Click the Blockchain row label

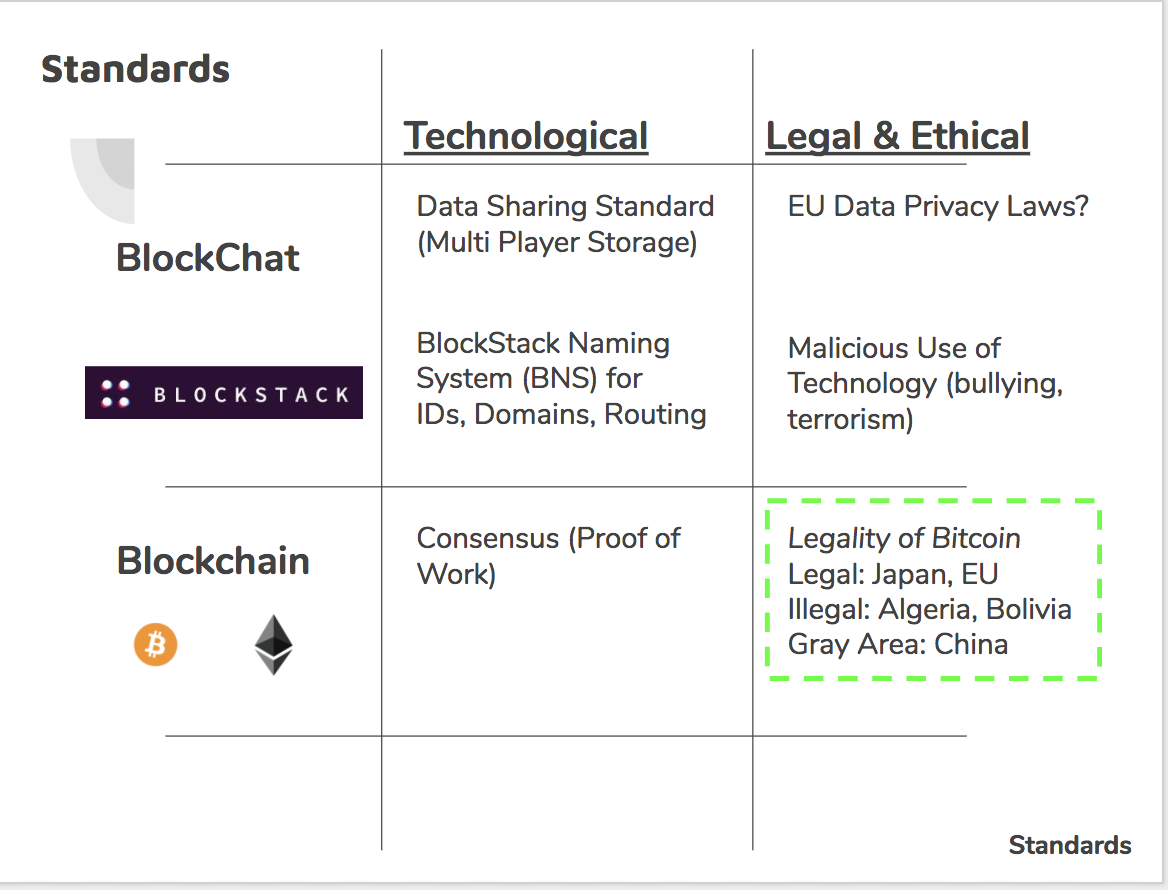(x=213, y=560)
